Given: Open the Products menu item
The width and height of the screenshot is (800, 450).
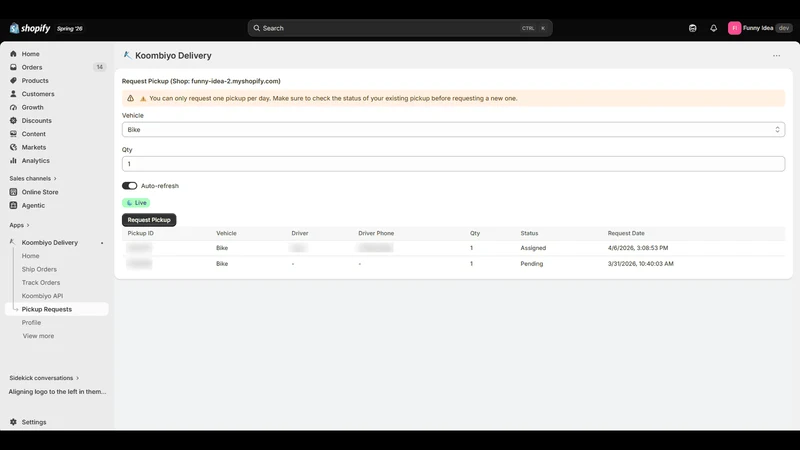Looking at the screenshot, I should pos(35,80).
